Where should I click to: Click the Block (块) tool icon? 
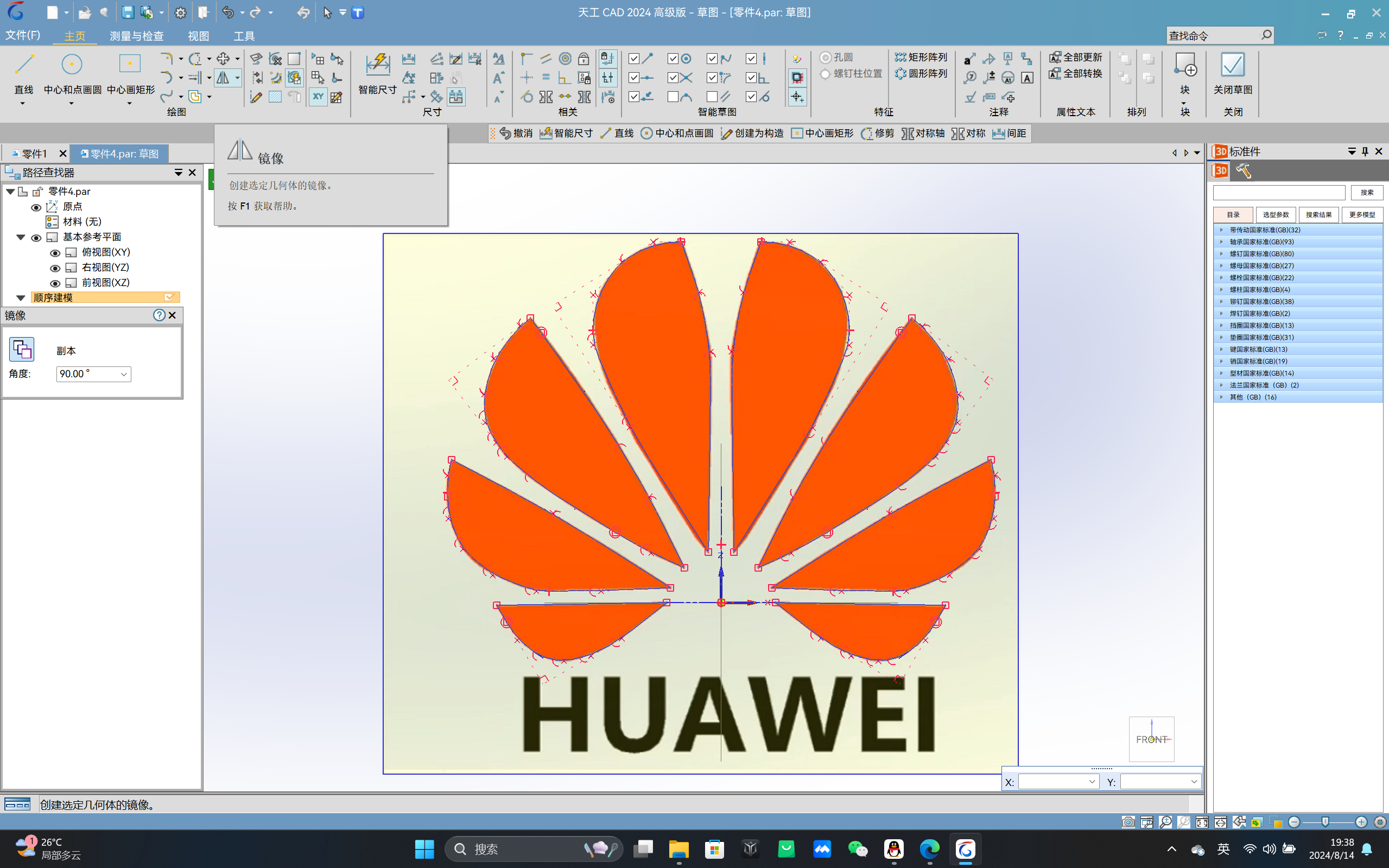(1185, 65)
